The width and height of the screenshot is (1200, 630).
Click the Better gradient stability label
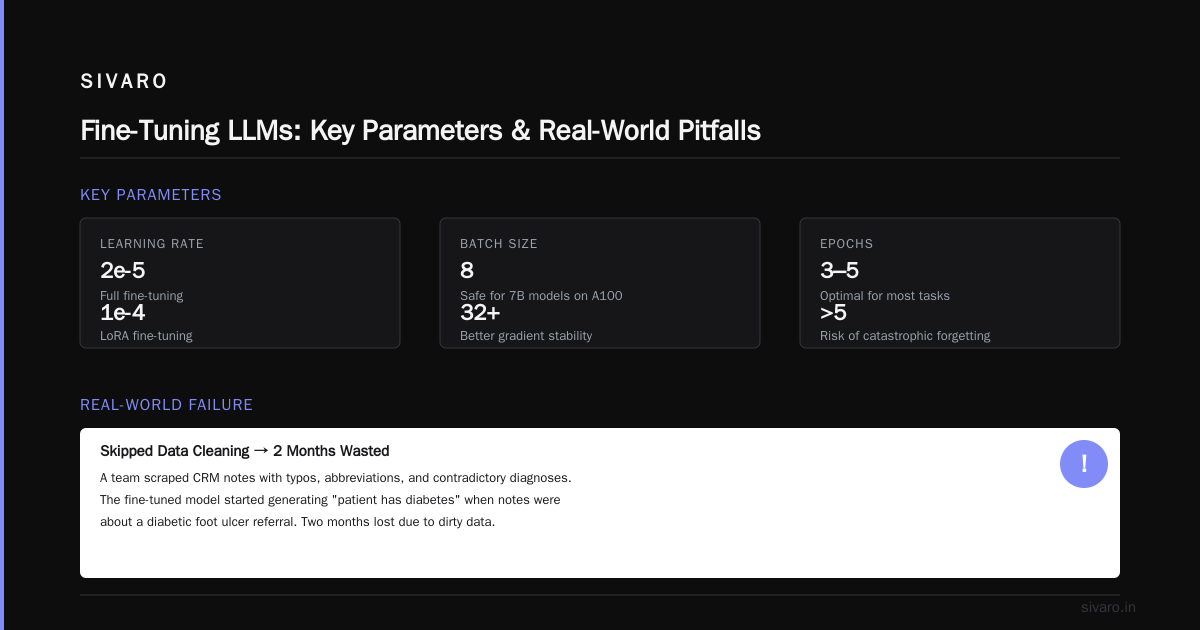(526, 336)
